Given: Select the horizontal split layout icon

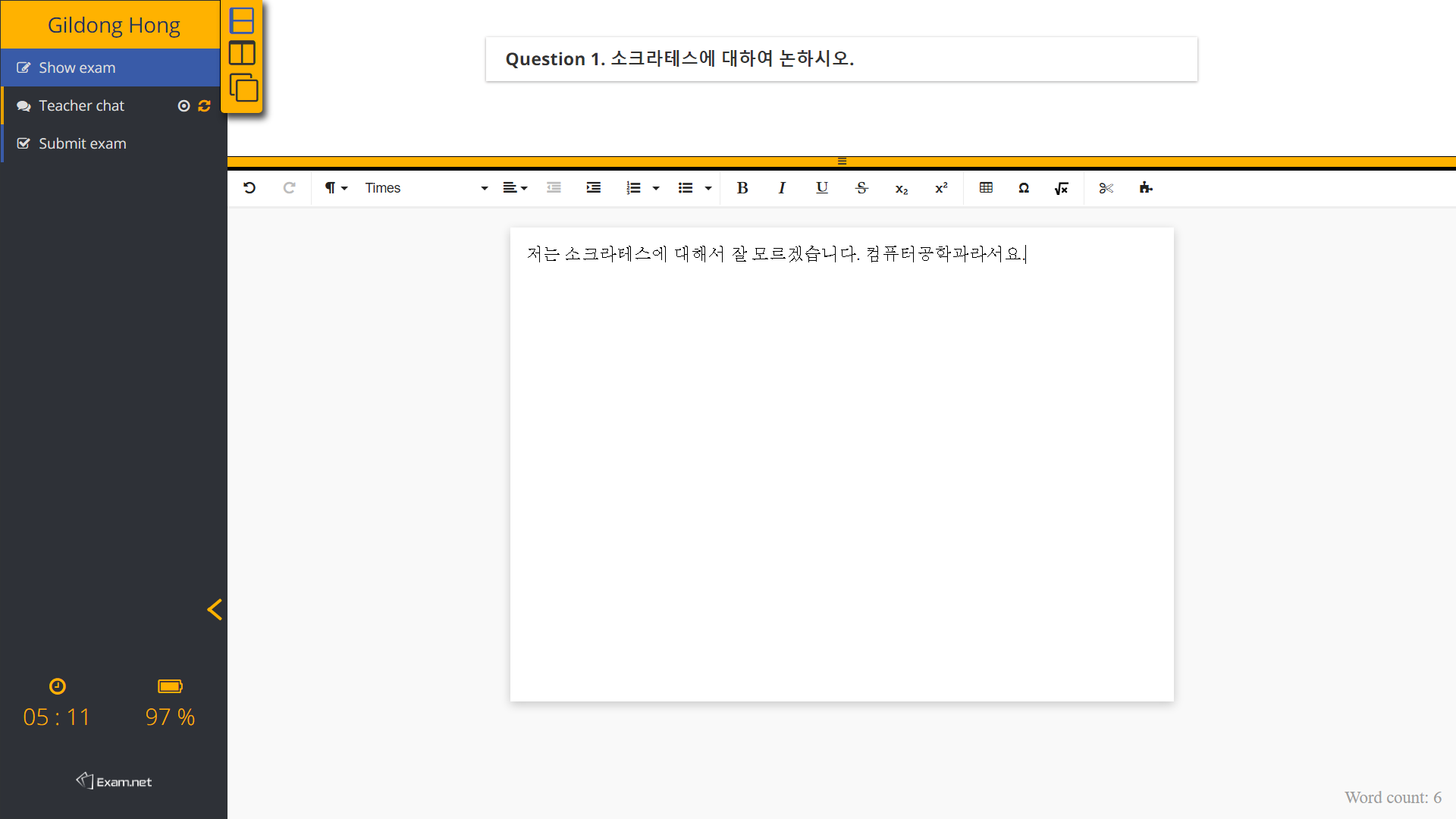Looking at the screenshot, I should point(242,20).
